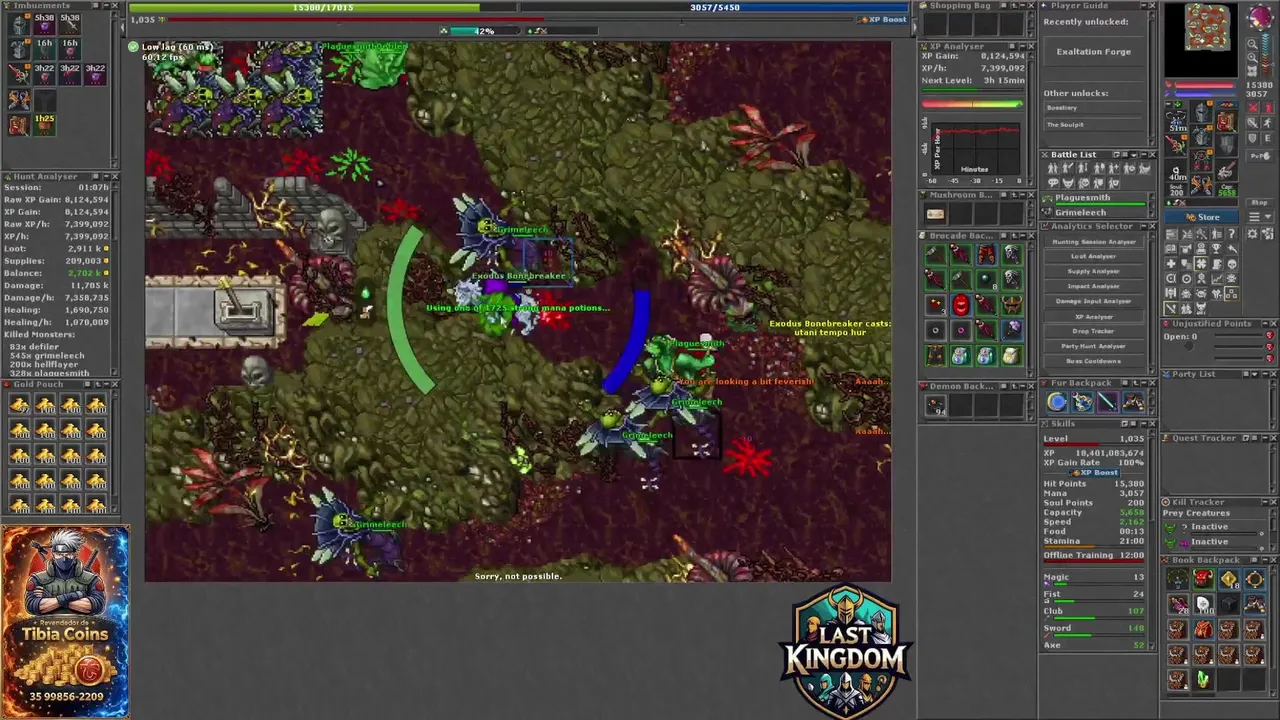Click the minimap compass rose
The height and width of the screenshot is (720, 1280).
[1260, 16]
